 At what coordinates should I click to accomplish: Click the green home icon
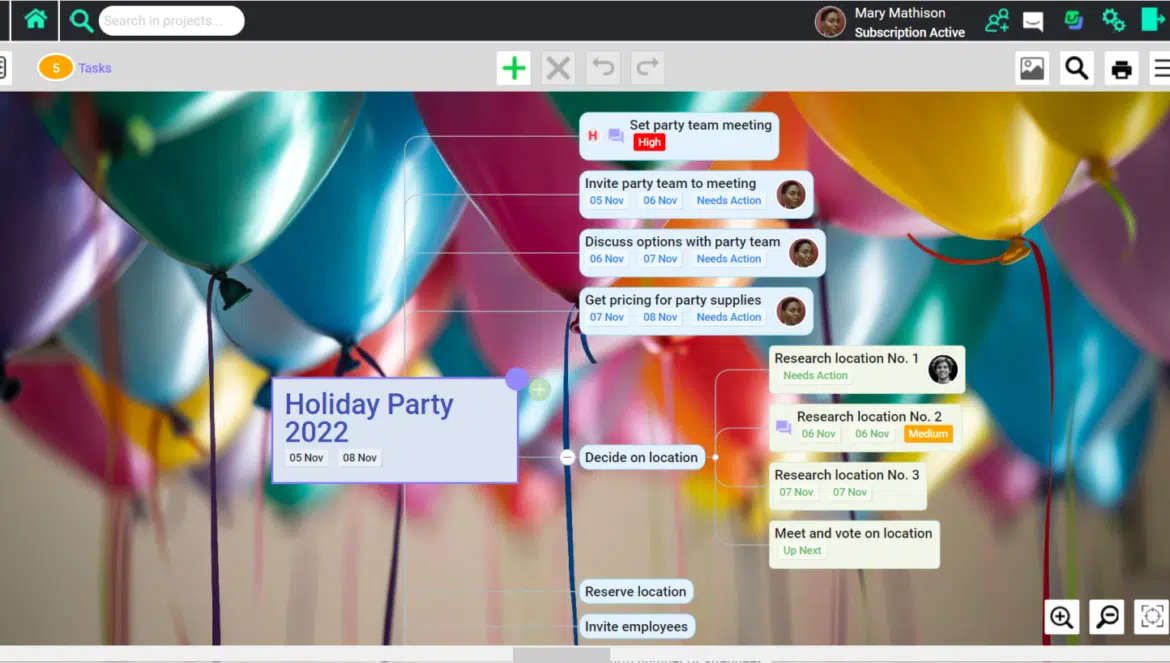(x=35, y=19)
